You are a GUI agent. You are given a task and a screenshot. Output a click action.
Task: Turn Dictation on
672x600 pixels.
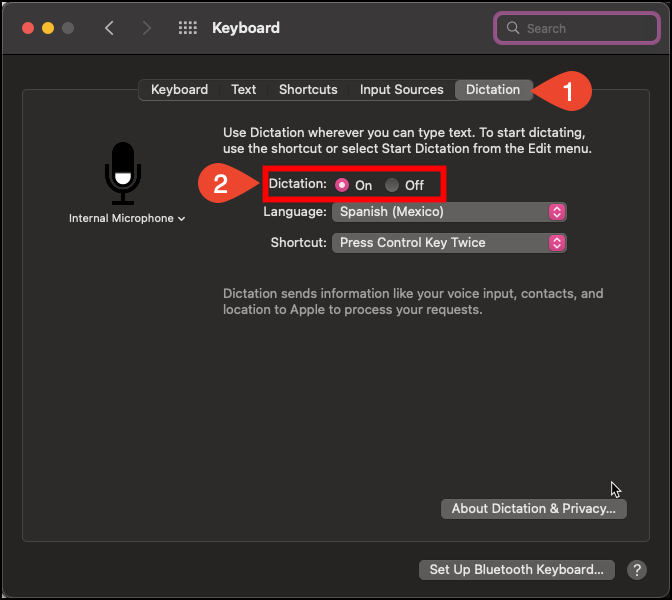[x=342, y=185]
